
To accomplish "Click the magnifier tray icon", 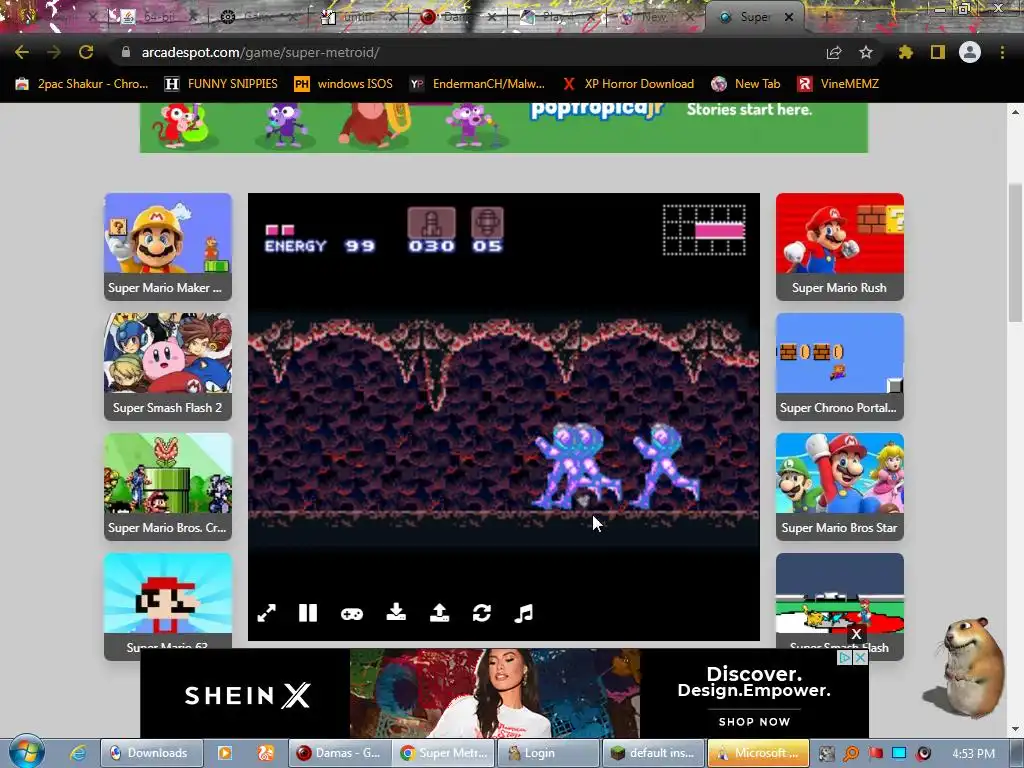I will [850, 754].
